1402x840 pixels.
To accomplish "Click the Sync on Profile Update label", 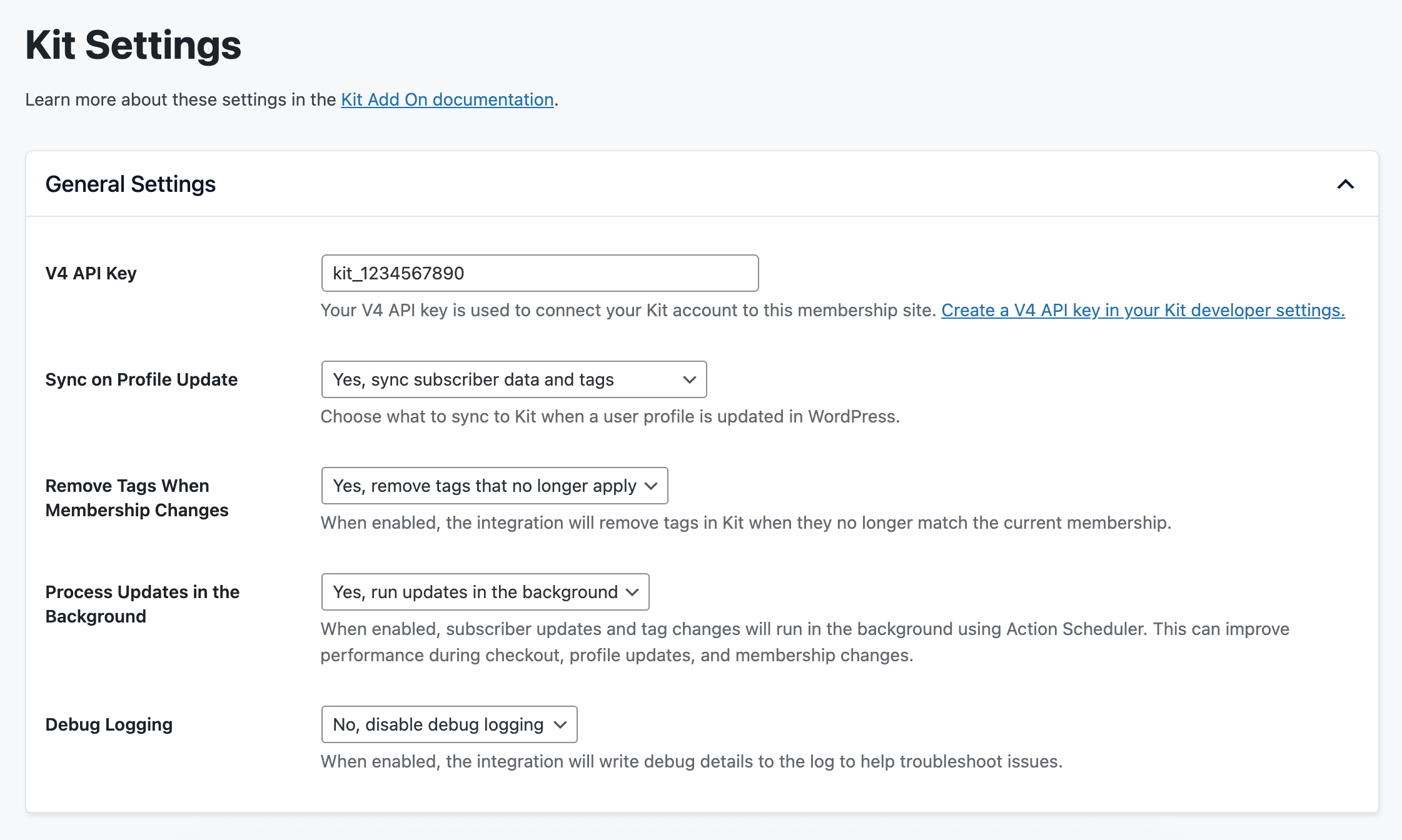I will point(141,379).
